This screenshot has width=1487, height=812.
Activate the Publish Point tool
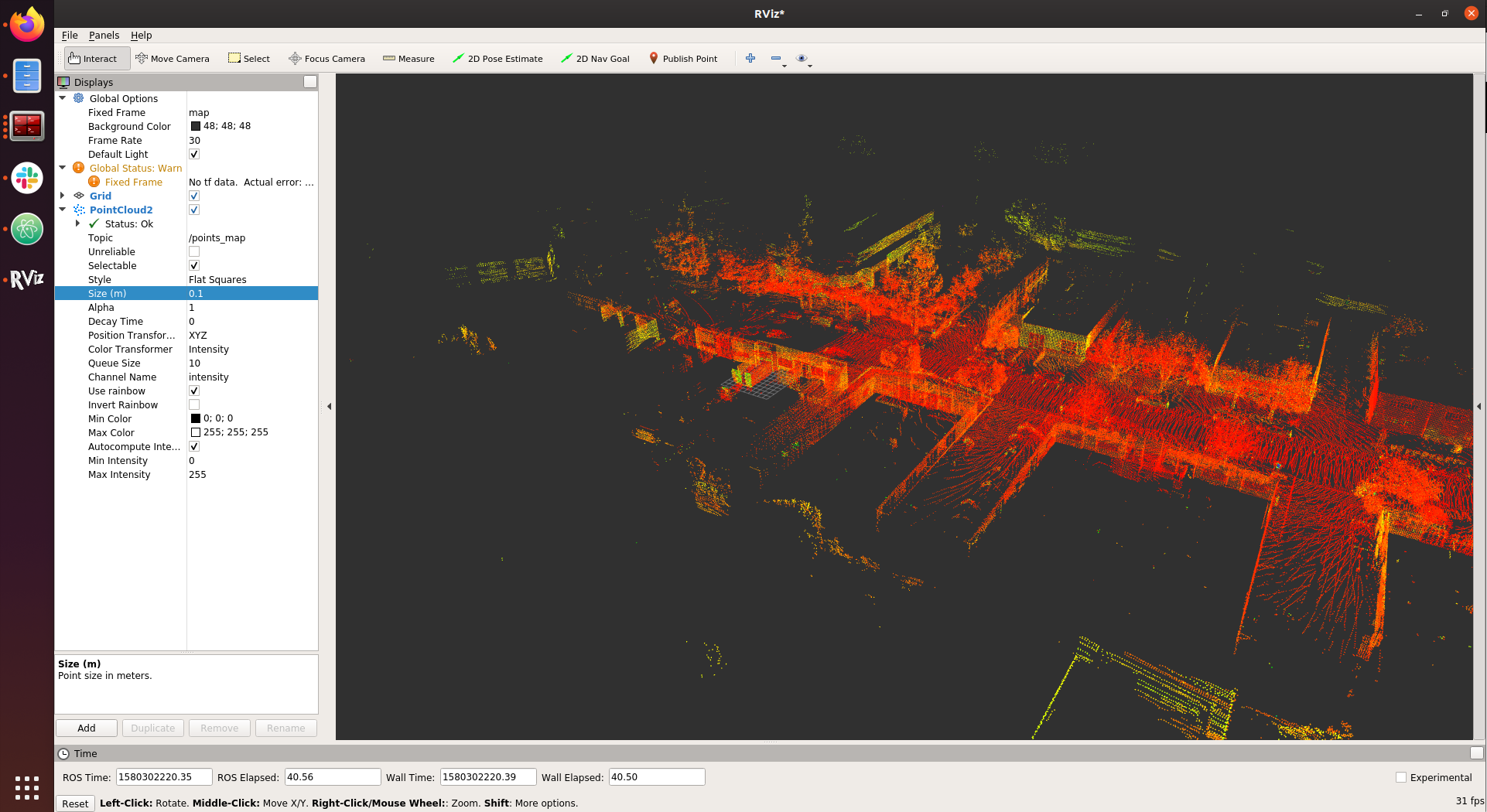point(683,59)
